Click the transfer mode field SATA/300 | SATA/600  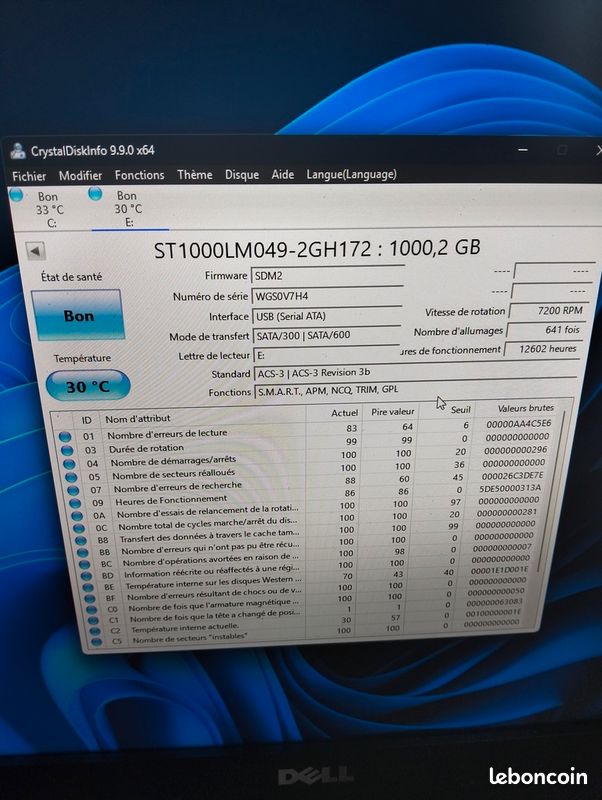[327, 335]
